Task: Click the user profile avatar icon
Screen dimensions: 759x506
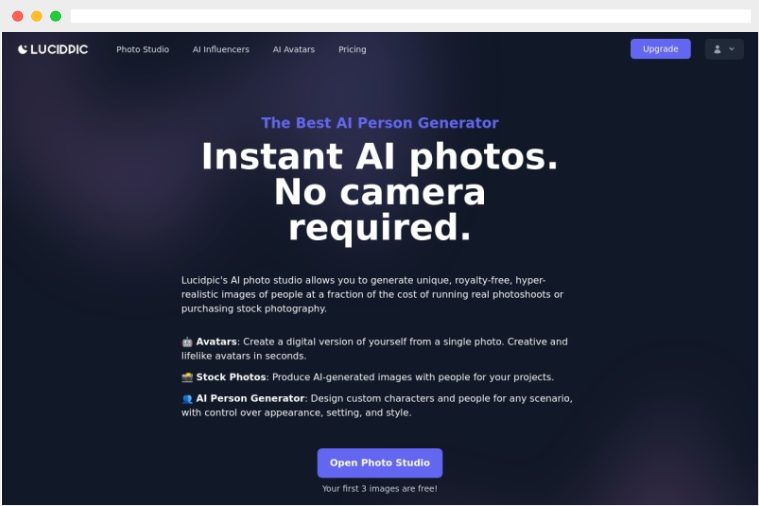Action: tap(717, 49)
